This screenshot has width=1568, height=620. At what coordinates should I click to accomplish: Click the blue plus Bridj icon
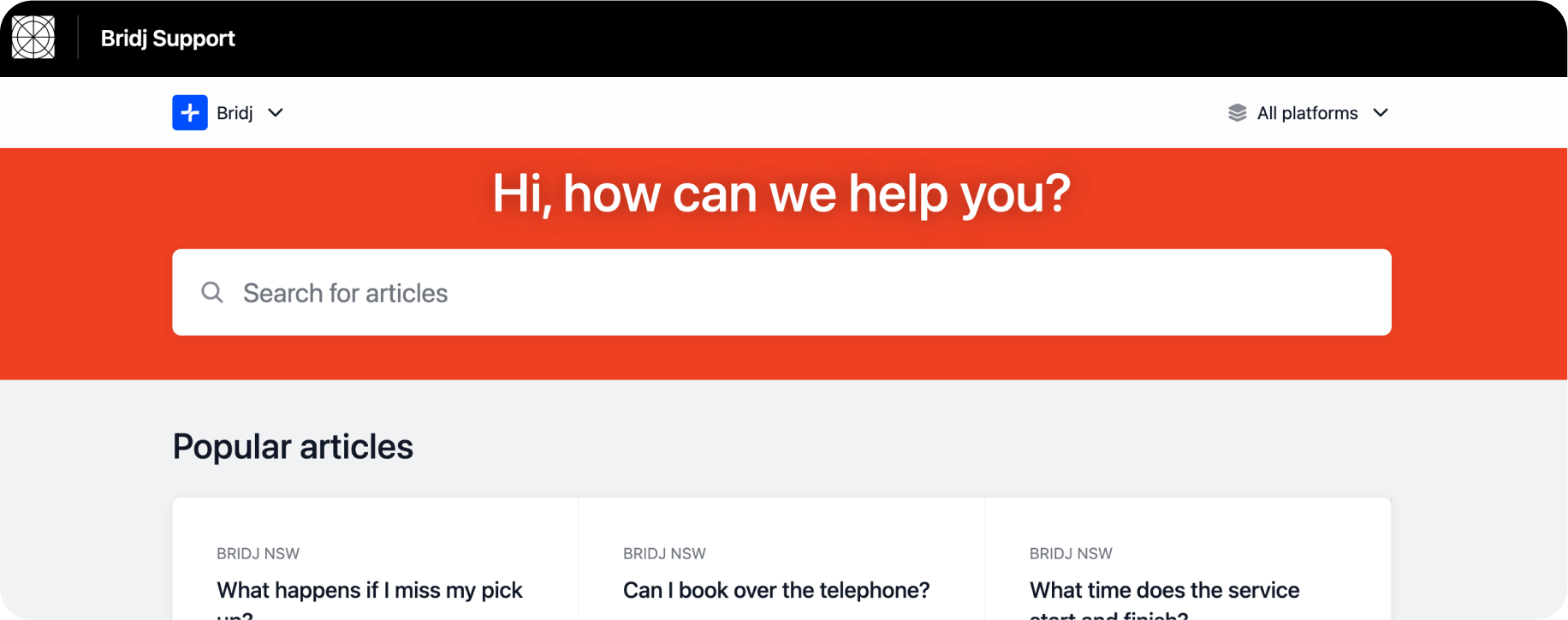[190, 113]
